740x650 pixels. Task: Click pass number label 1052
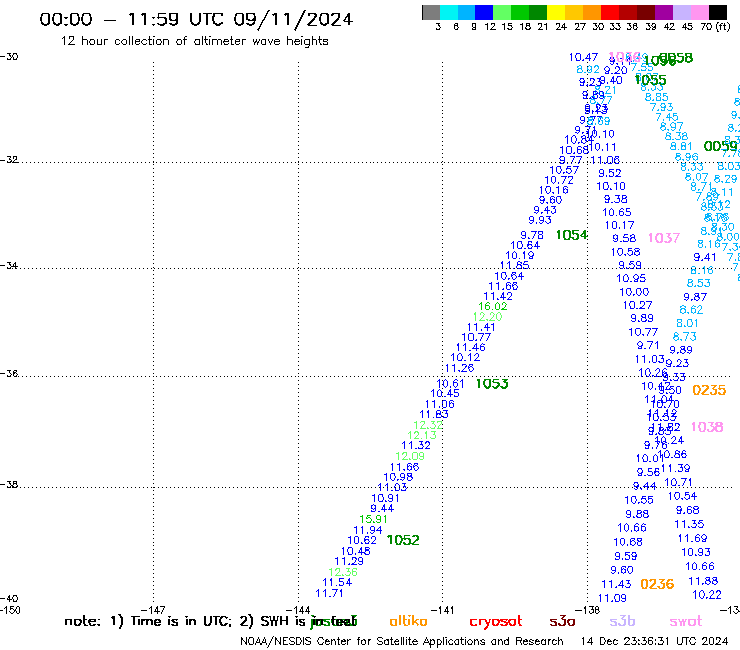[403, 540]
